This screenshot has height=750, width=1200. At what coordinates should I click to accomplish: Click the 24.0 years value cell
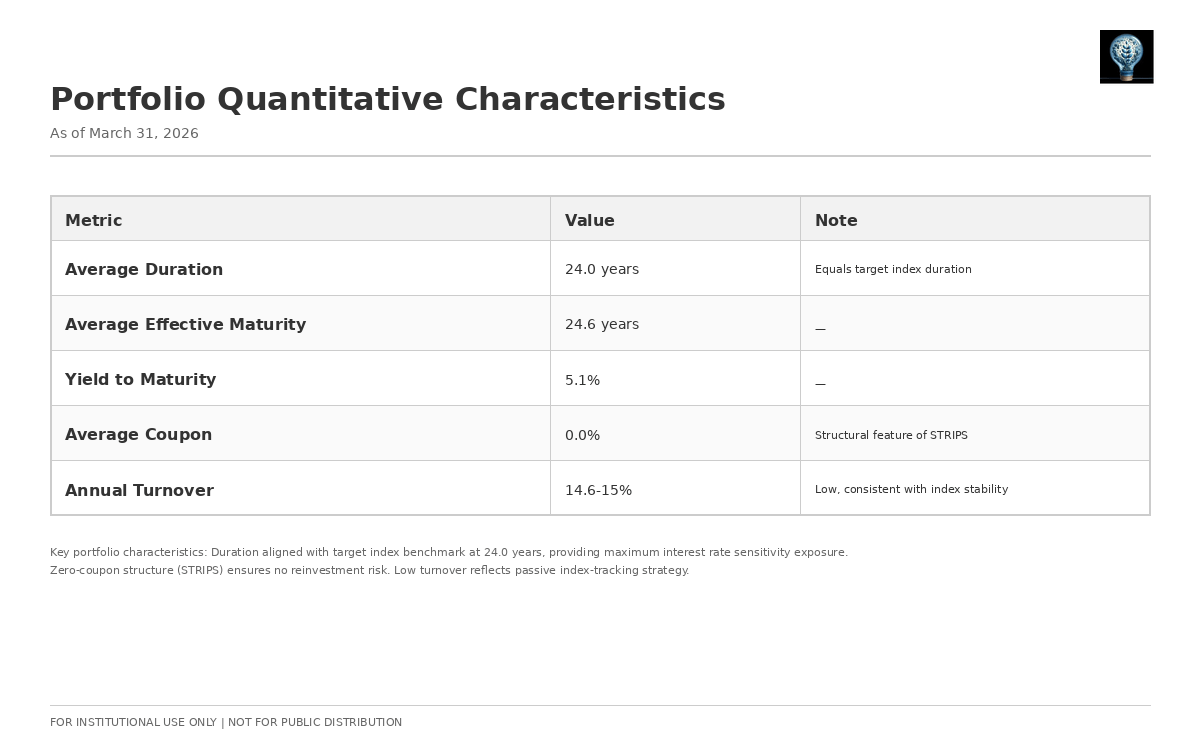click(x=601, y=270)
